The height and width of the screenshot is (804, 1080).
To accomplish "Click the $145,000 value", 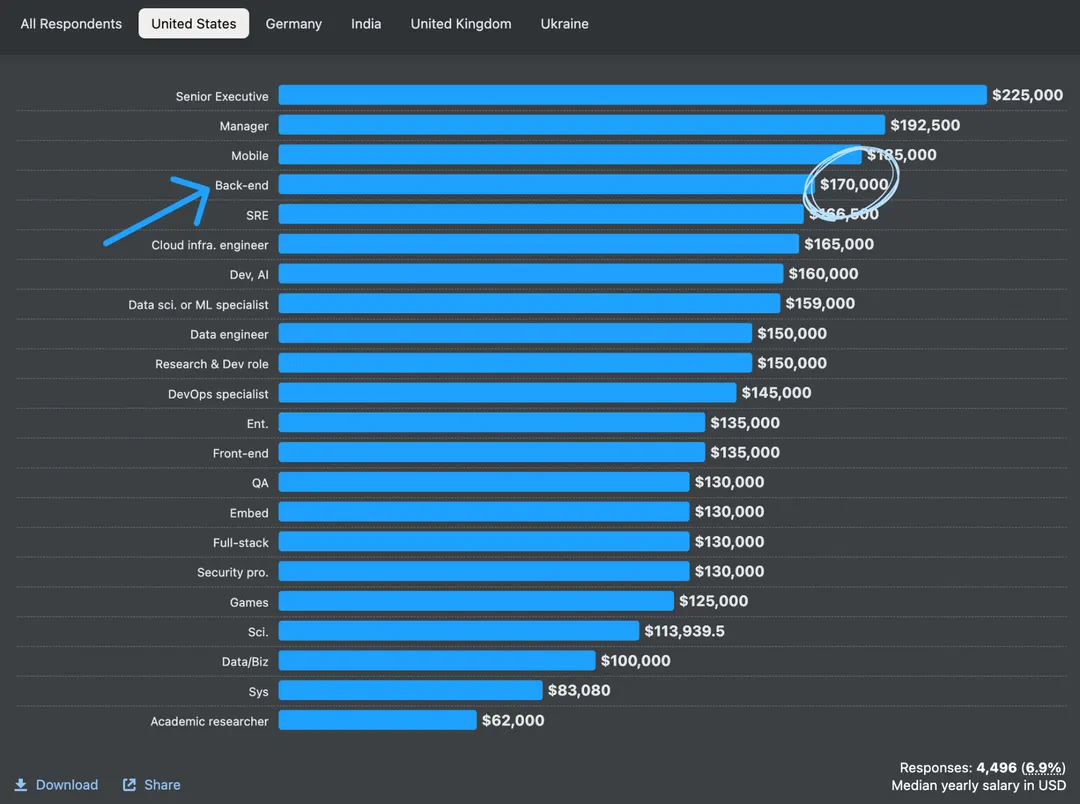I will (x=776, y=393).
